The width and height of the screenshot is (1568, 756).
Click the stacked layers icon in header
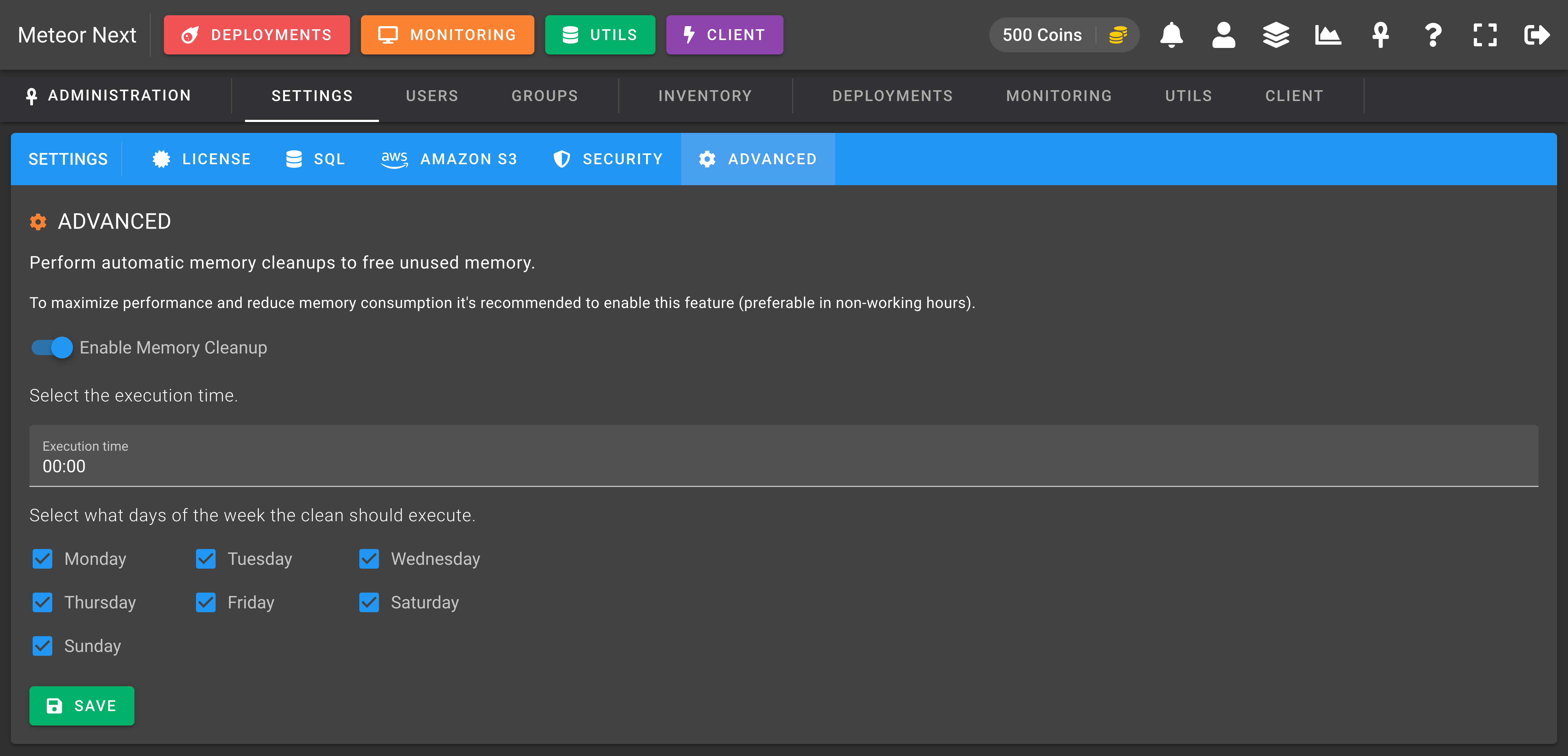point(1276,35)
